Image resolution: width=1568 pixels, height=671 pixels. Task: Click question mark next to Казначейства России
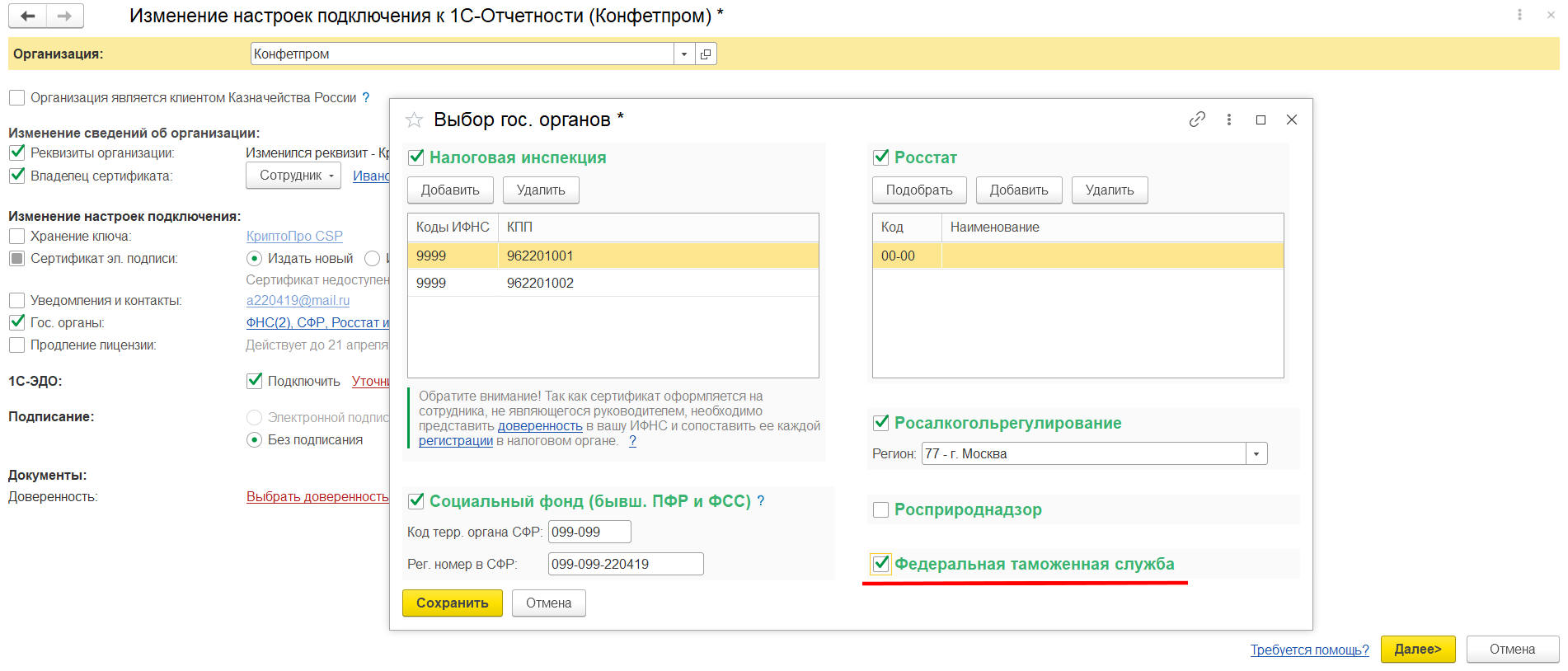coord(366,97)
